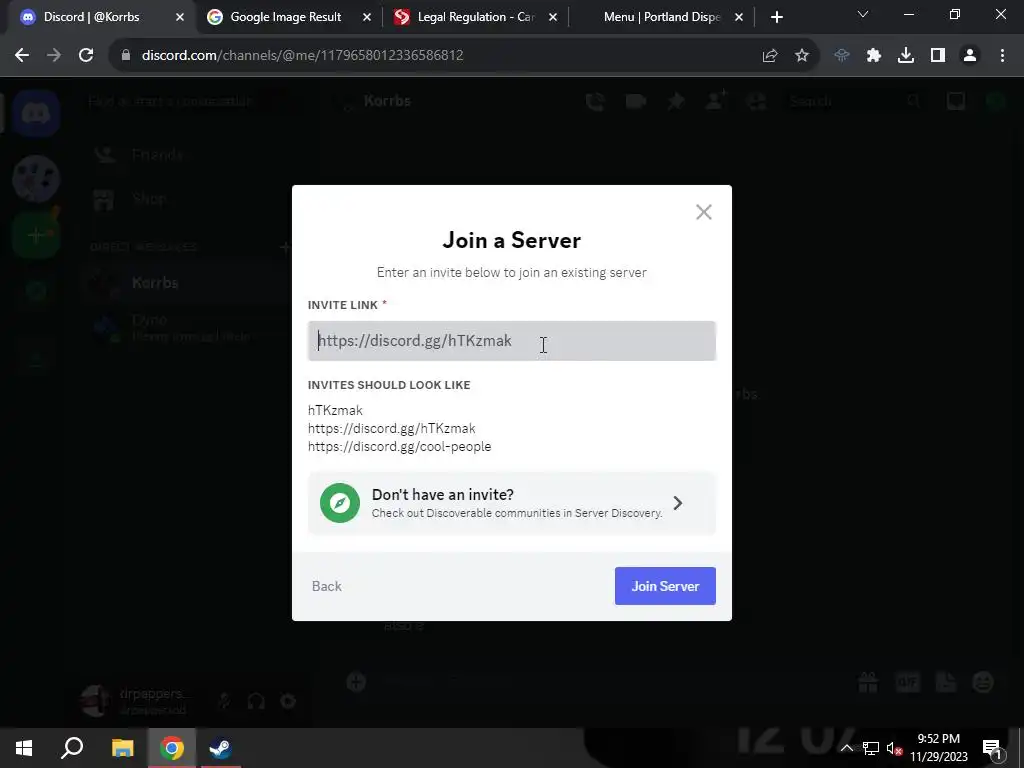The width and height of the screenshot is (1024, 768).
Task: Click the green Add a Server button
Action: (36, 235)
